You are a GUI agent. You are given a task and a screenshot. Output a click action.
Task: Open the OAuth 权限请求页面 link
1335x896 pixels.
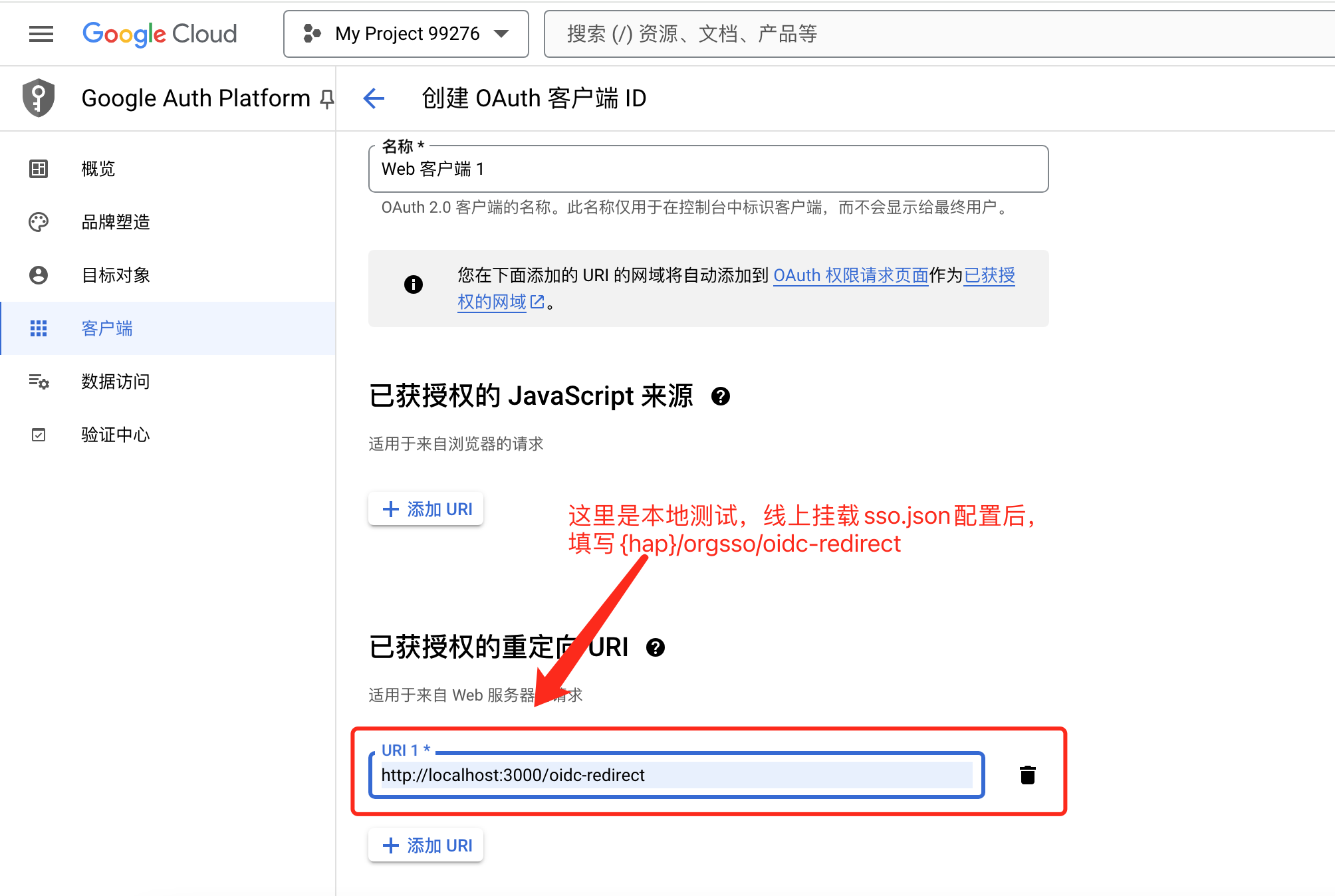point(851,275)
